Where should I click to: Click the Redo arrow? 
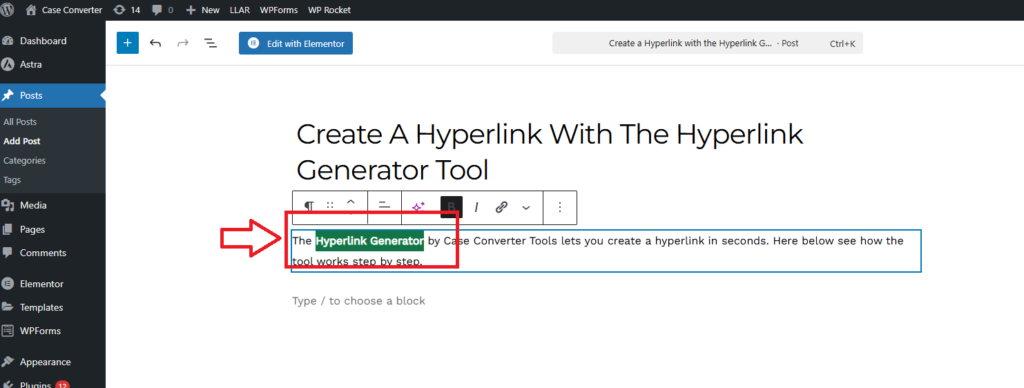(183, 43)
